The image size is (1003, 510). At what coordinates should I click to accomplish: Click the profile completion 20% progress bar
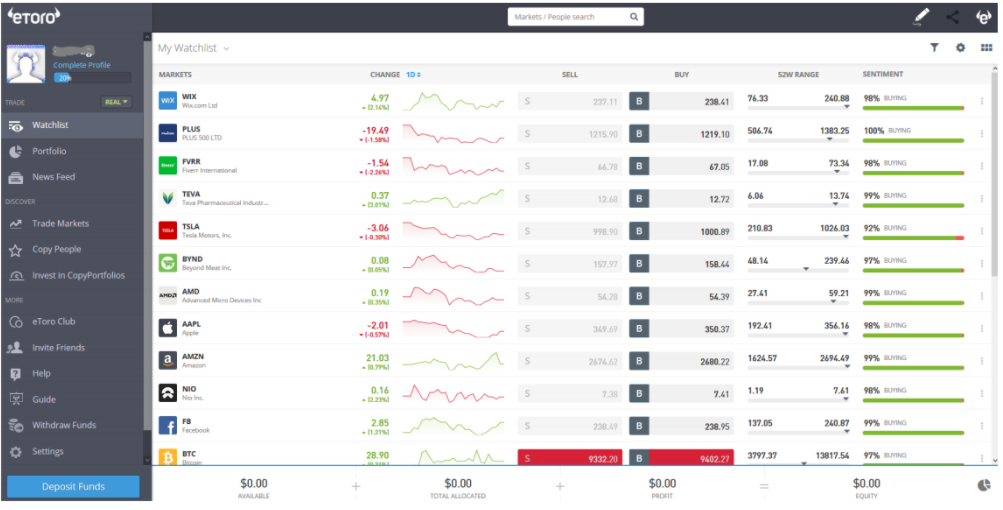pos(93,78)
